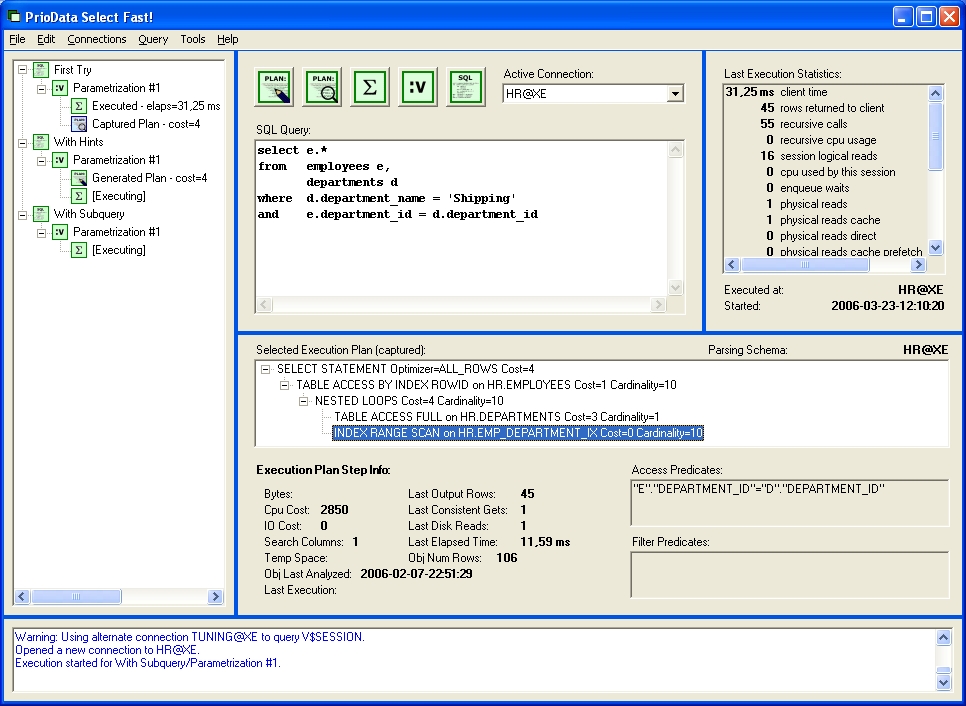Click the Generate Plan pencil toolbar icon
The height and width of the screenshot is (706, 966).
tap(274, 87)
